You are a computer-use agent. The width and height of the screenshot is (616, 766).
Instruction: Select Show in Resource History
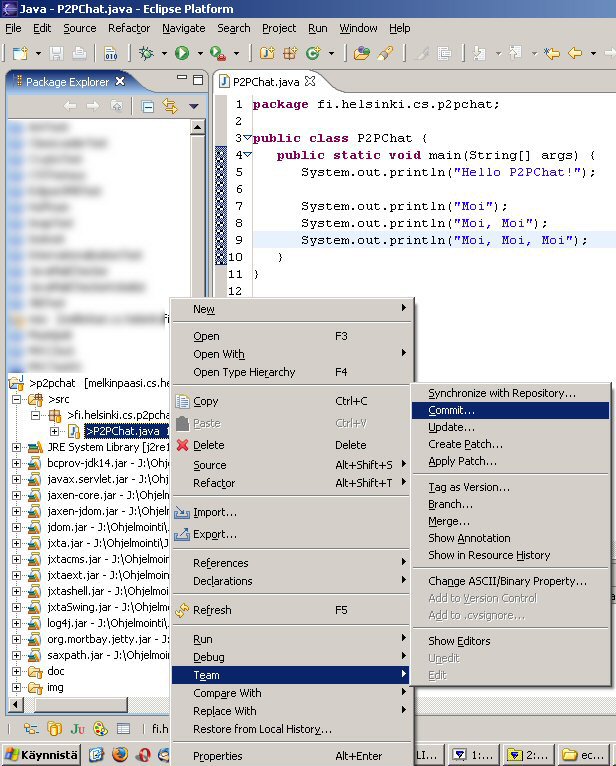(510, 555)
